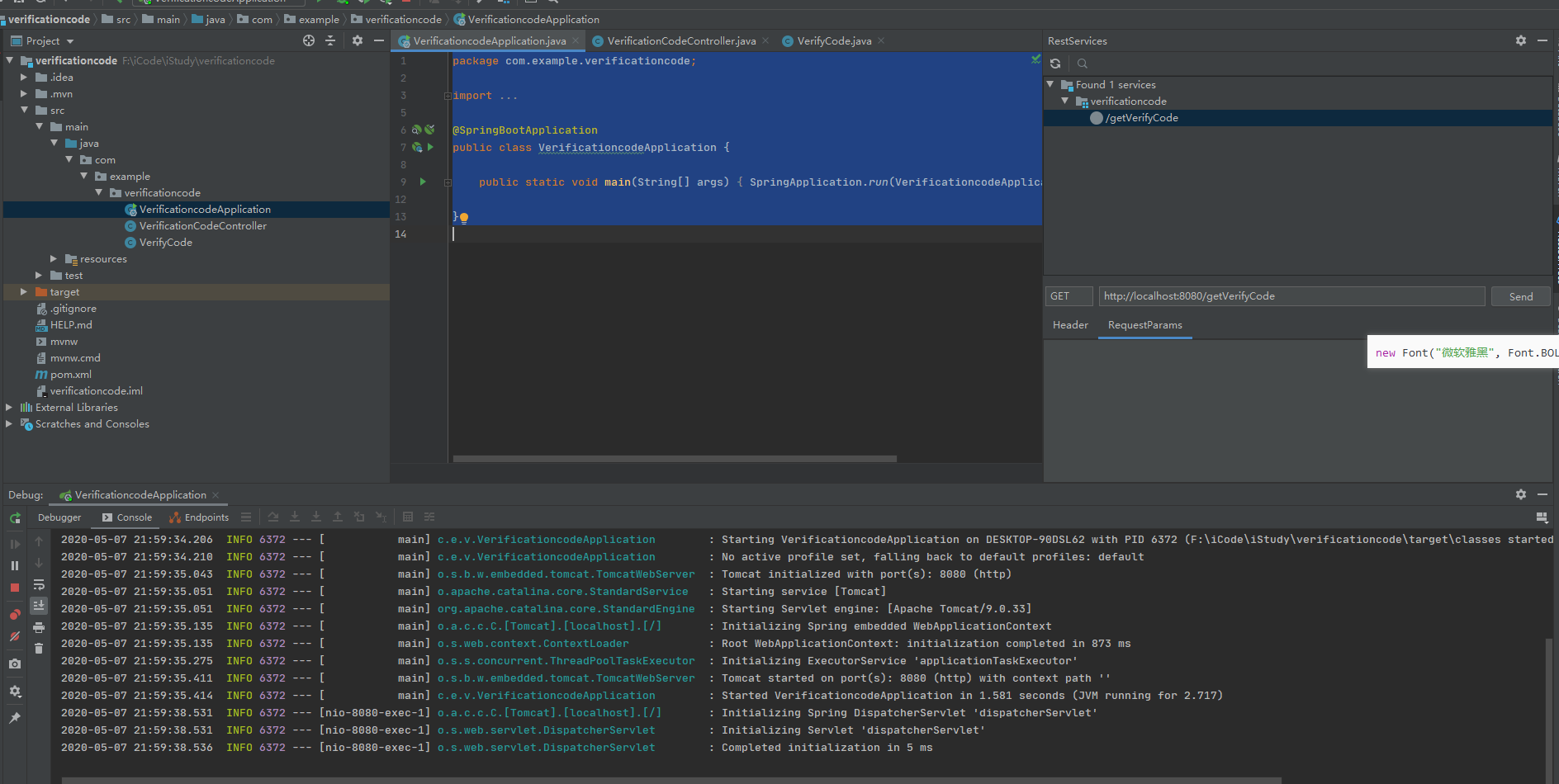Click the request URL input field
The width and height of the screenshot is (1559, 784).
point(1291,296)
